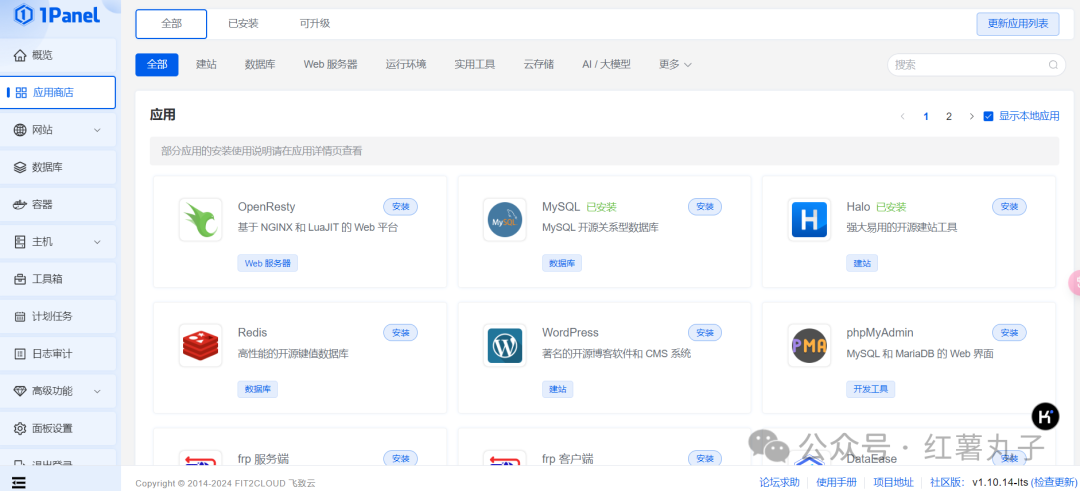Click the WordPress app icon
The height and width of the screenshot is (491, 1080).
[x=505, y=346]
